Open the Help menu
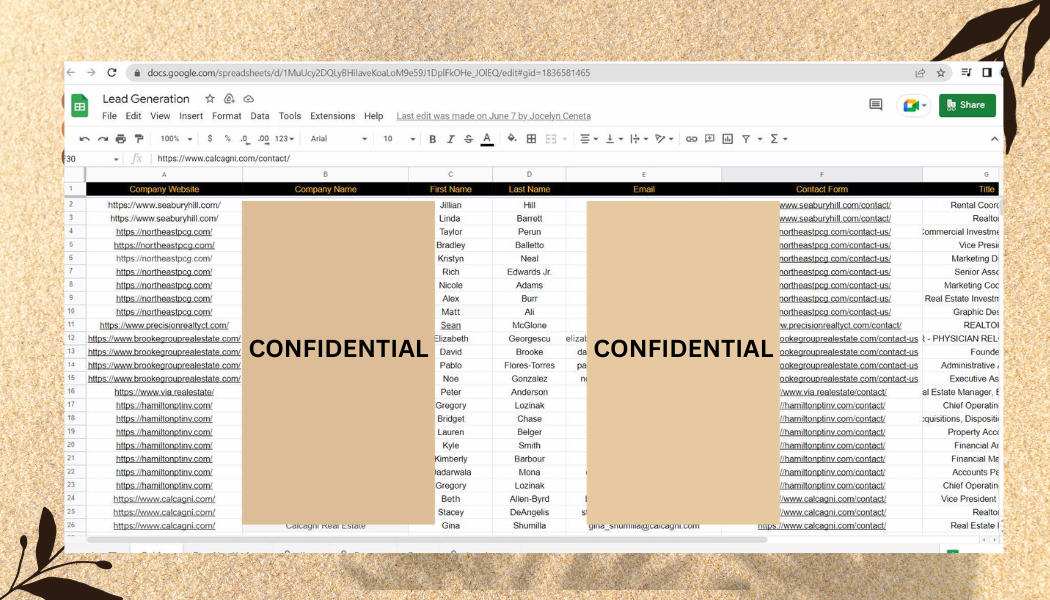Viewport: 1050px width, 600px height. [374, 116]
